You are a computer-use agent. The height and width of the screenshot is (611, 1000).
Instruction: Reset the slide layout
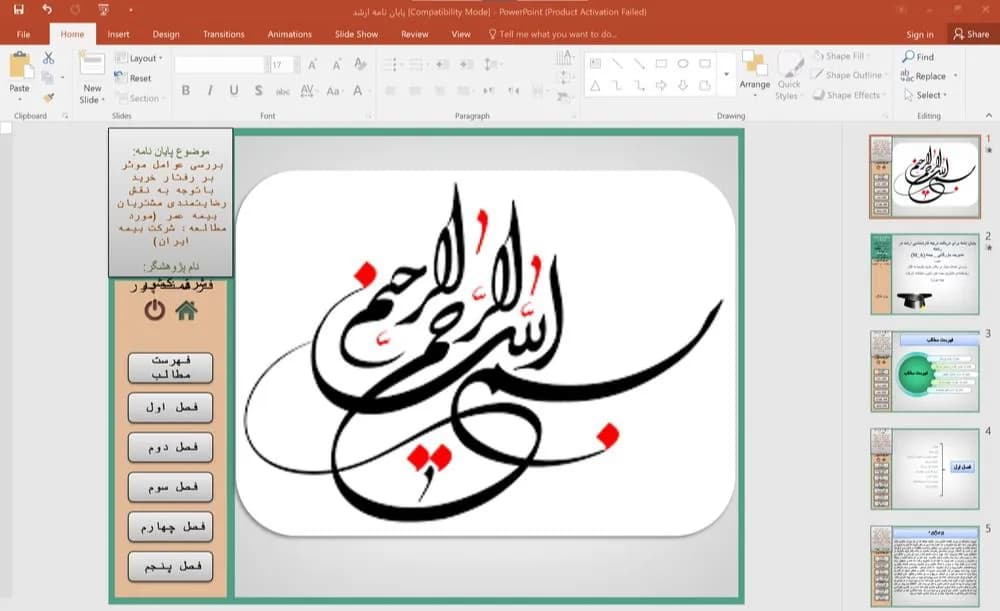[133, 78]
